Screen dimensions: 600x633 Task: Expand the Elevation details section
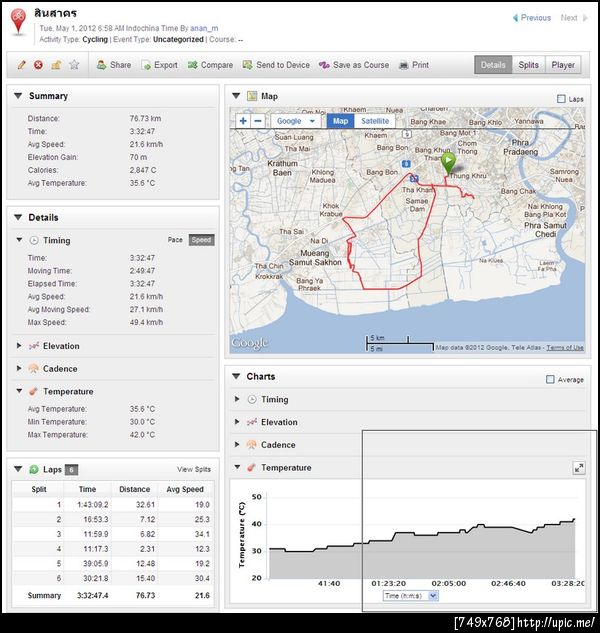(x=19, y=346)
